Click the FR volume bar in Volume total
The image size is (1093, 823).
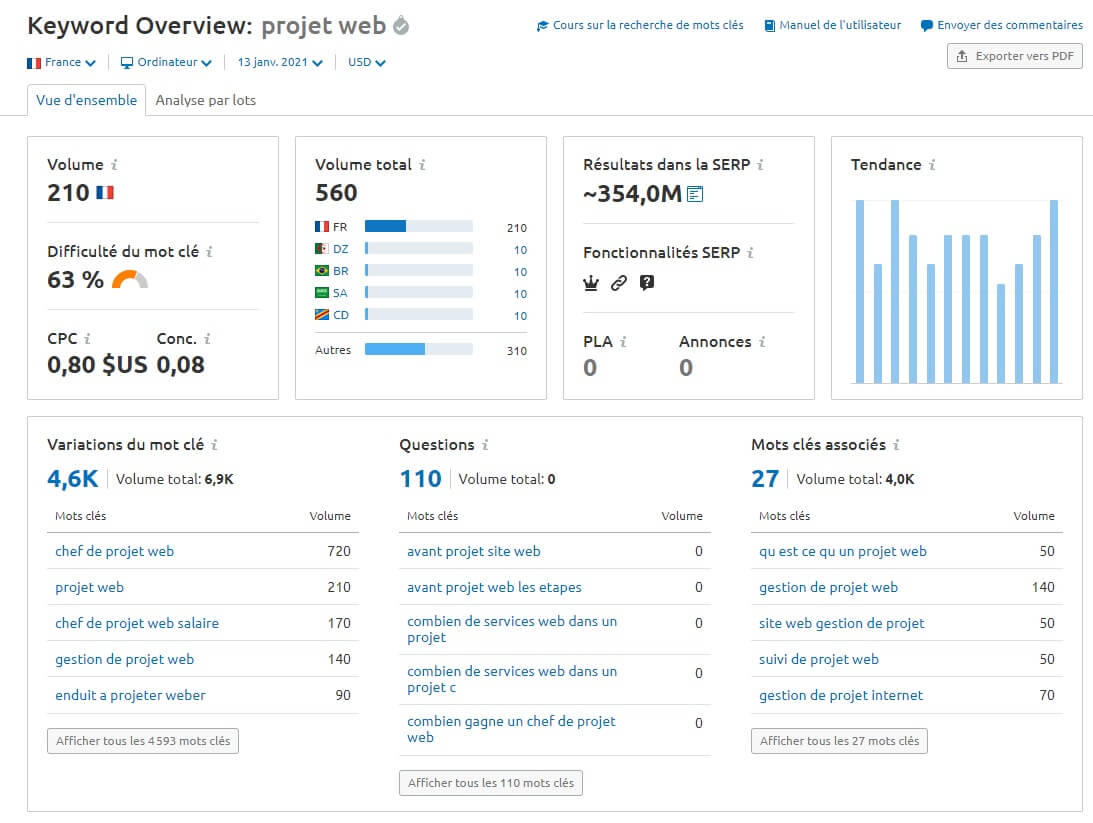click(x=386, y=227)
